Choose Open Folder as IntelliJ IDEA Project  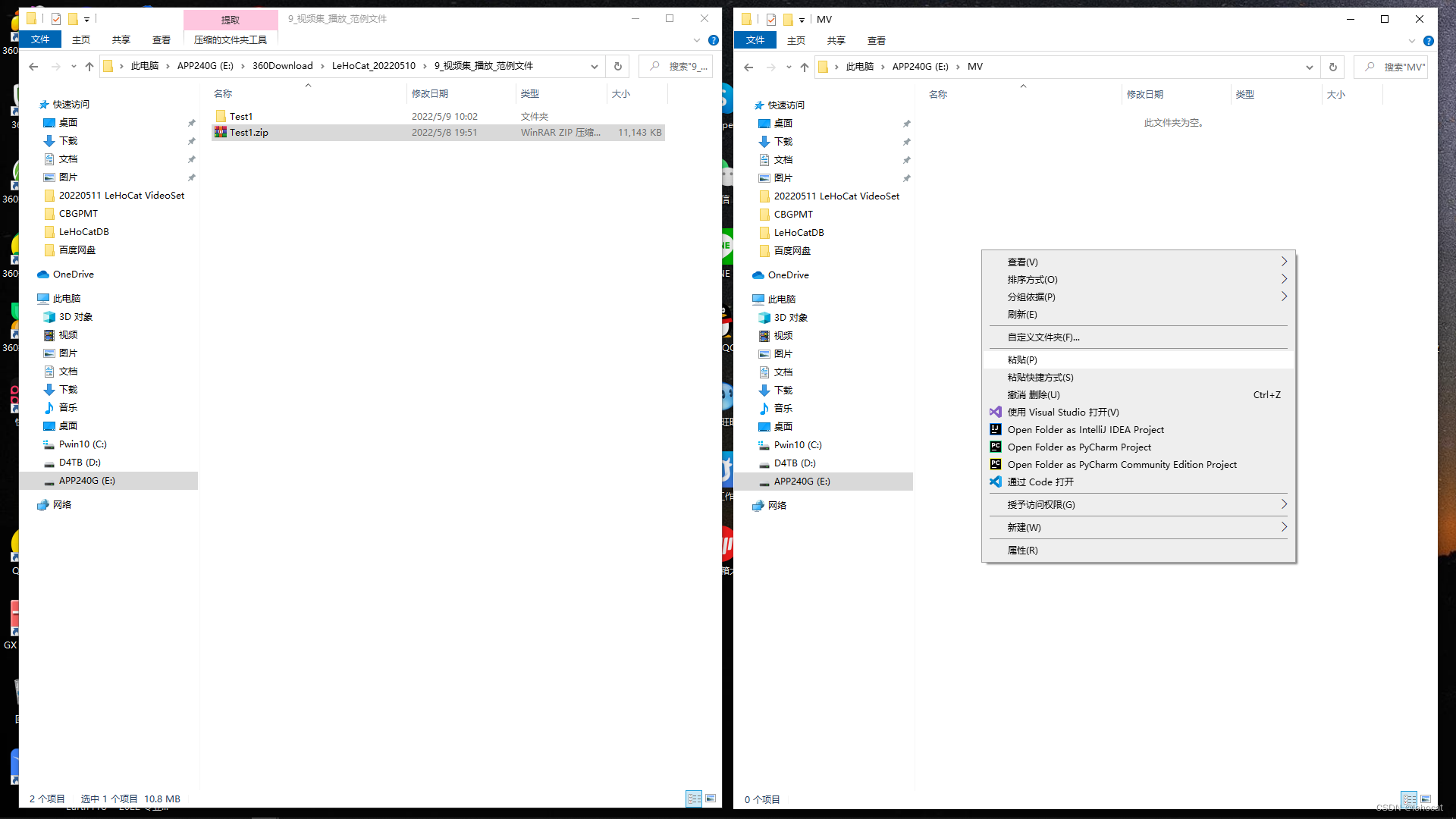click(x=1085, y=430)
